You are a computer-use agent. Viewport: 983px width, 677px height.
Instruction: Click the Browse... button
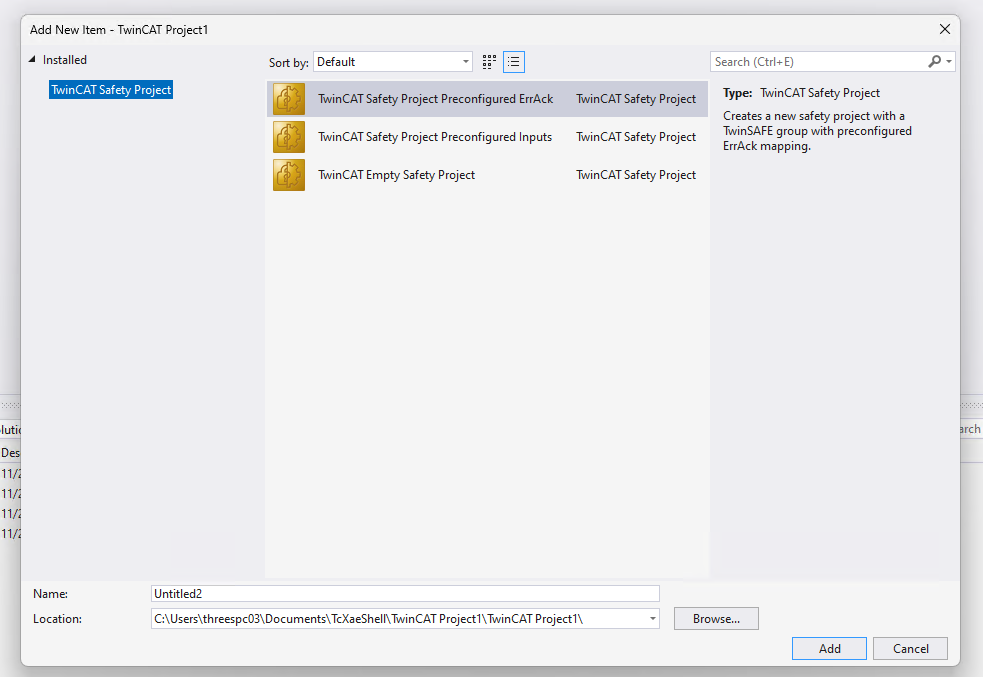716,619
